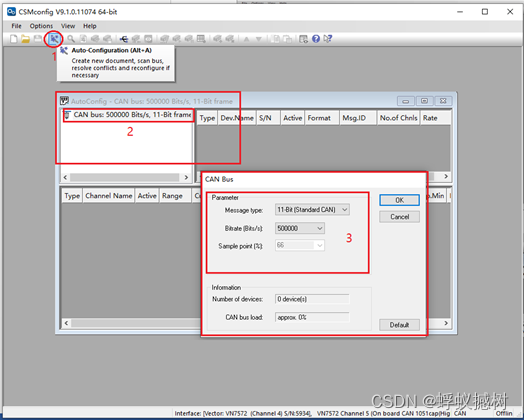Click Cancel in CAN Bus dialog
Viewport: 524px width, 420px height.
click(399, 217)
